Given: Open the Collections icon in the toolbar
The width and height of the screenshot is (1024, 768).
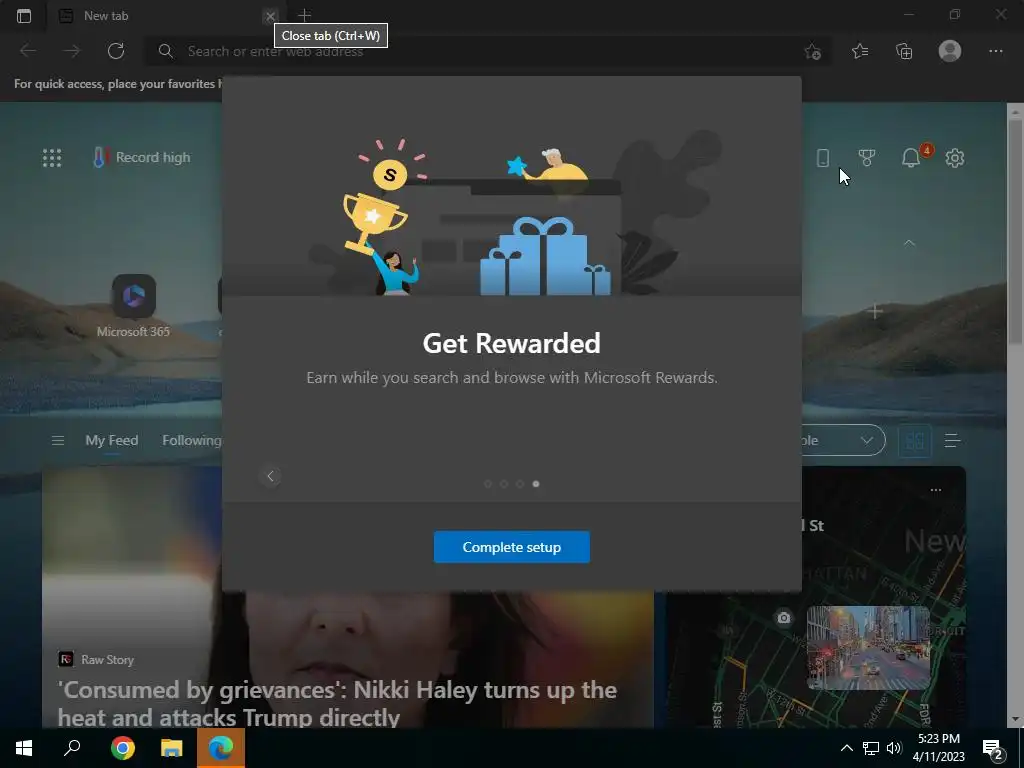Looking at the screenshot, I should [904, 51].
